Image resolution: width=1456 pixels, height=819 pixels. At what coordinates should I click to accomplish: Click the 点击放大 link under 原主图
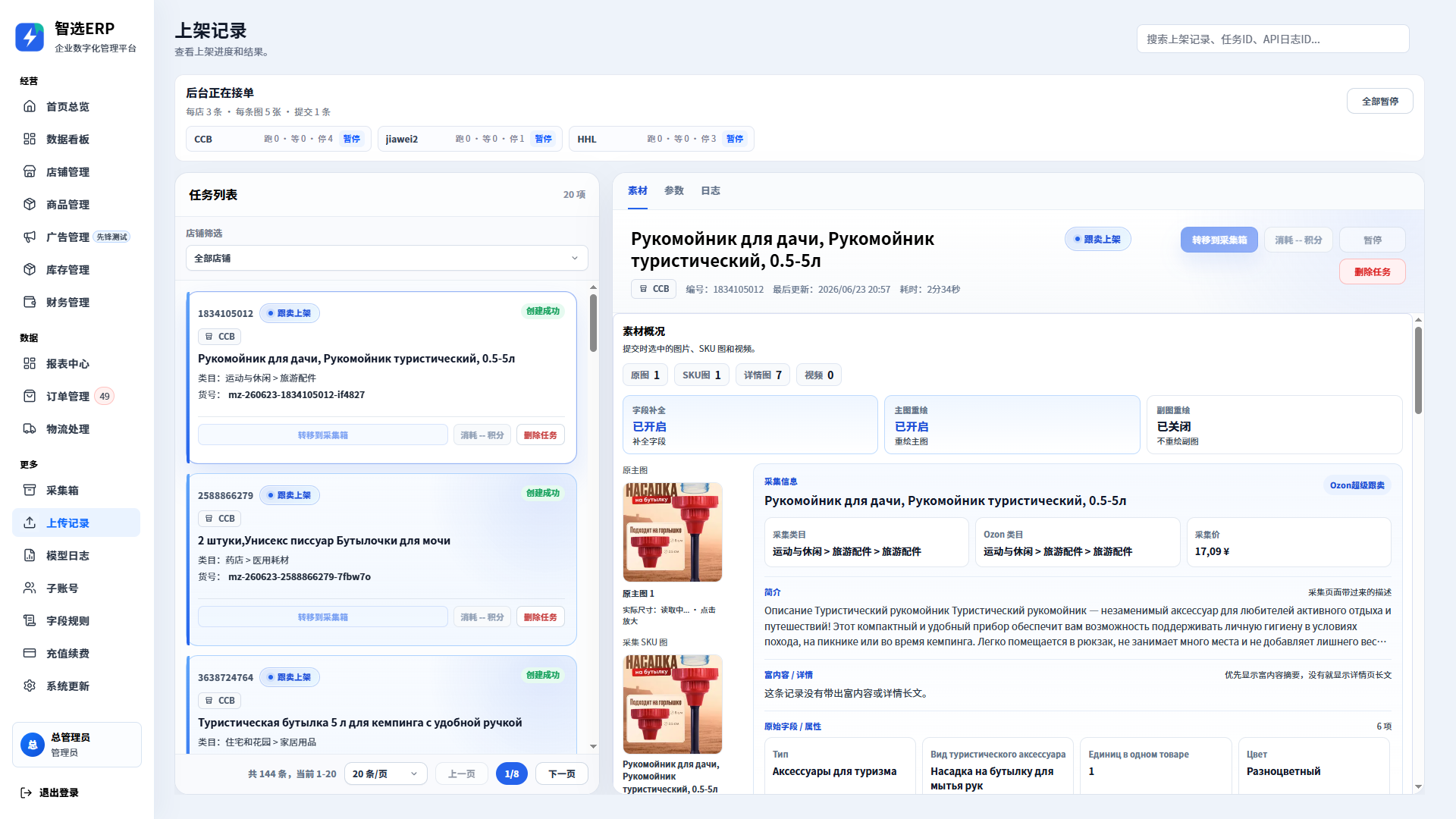pyautogui.click(x=669, y=615)
